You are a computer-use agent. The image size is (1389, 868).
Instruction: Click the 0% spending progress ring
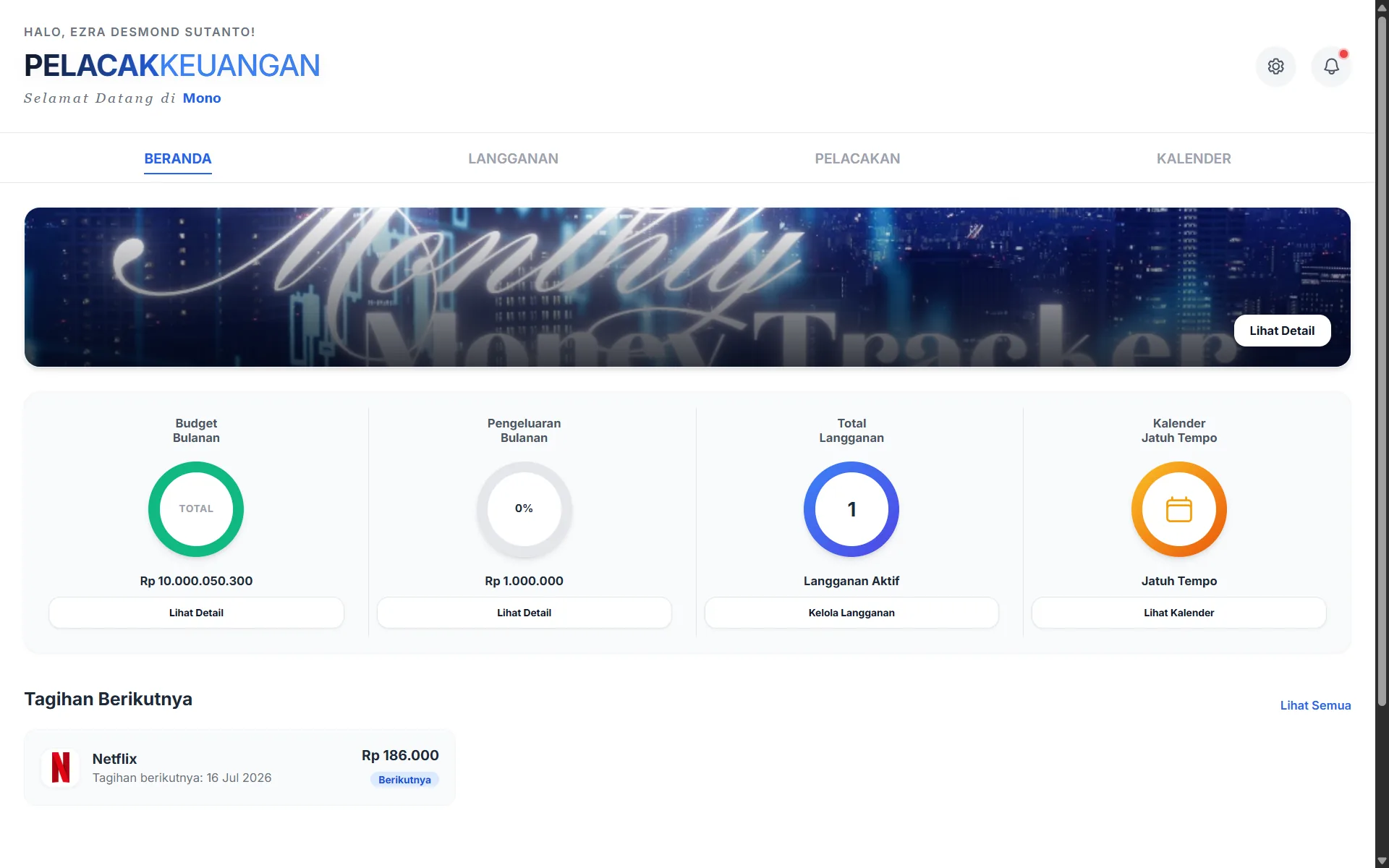coord(524,509)
